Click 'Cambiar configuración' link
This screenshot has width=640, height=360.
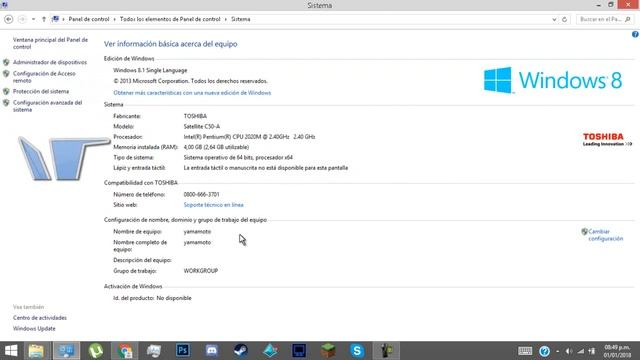coord(606,235)
